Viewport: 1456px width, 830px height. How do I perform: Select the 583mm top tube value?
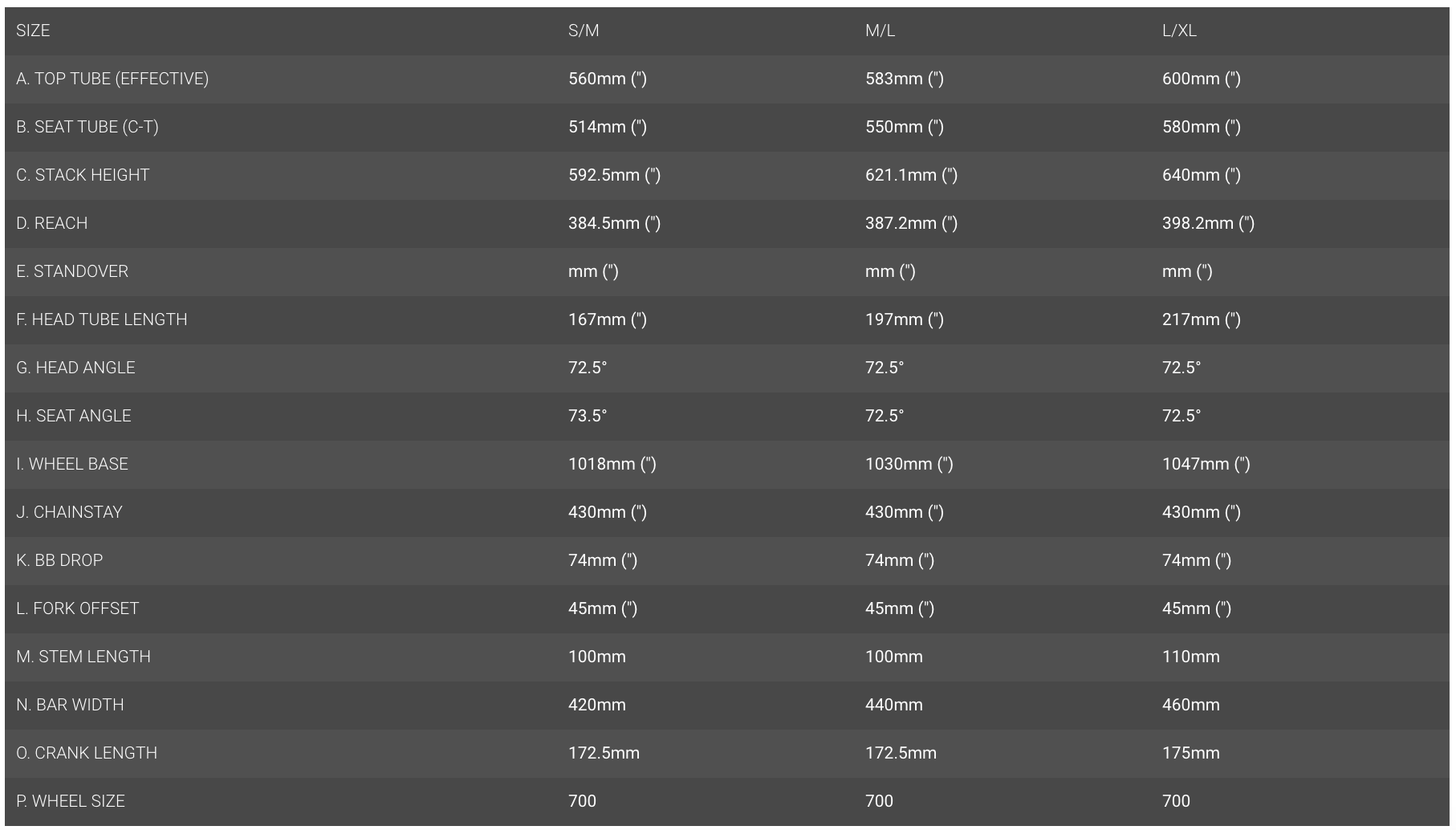[x=904, y=79]
